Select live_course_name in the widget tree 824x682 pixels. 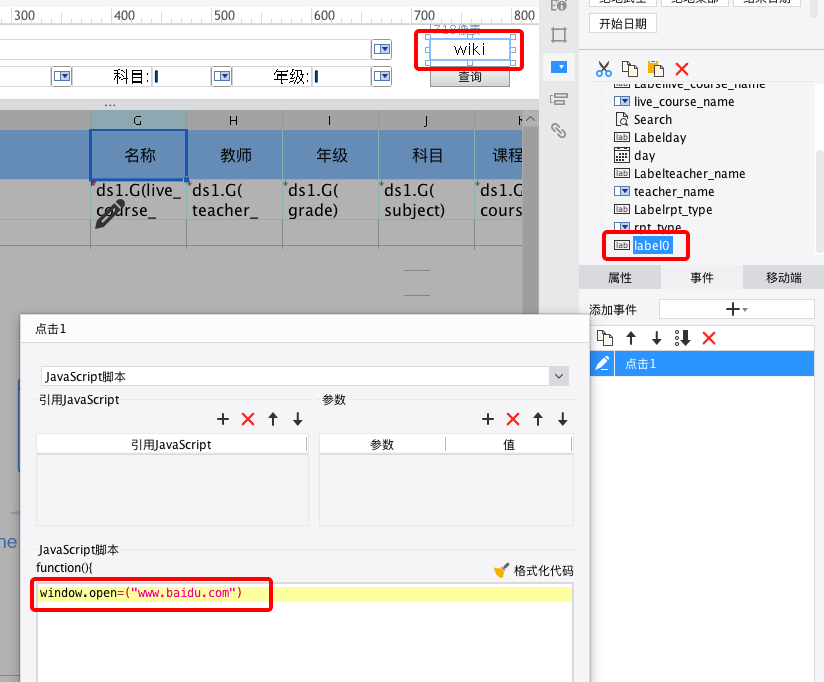click(684, 101)
